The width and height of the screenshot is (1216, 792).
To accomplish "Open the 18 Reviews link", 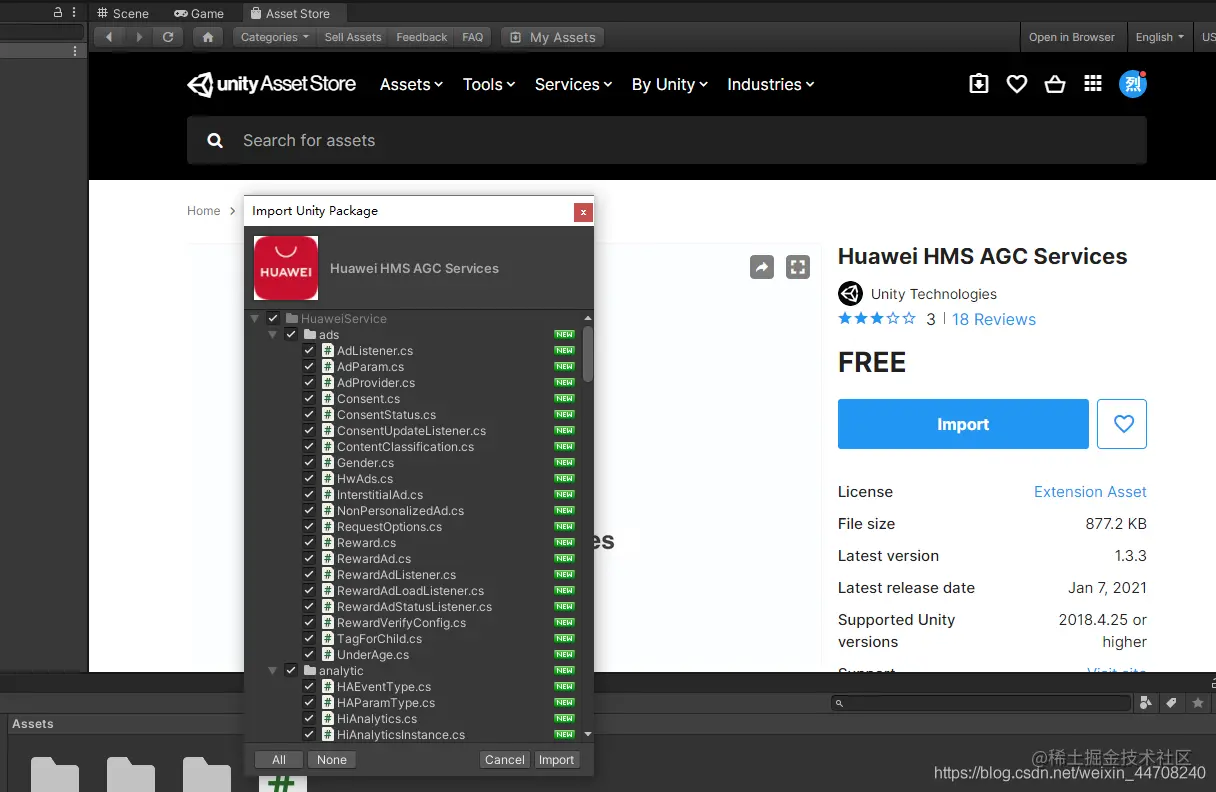I will [994, 320].
